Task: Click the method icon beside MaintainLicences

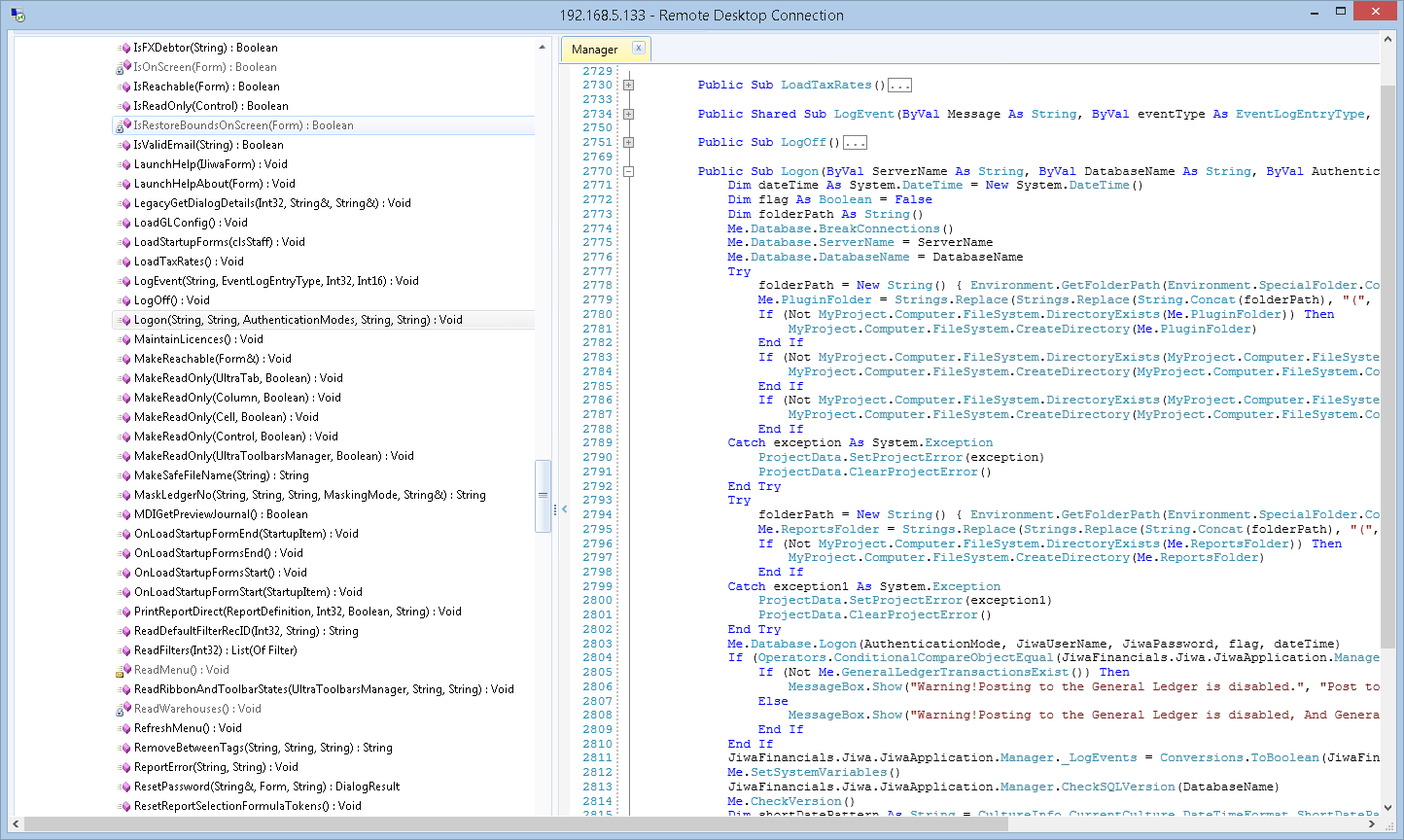Action: [124, 339]
